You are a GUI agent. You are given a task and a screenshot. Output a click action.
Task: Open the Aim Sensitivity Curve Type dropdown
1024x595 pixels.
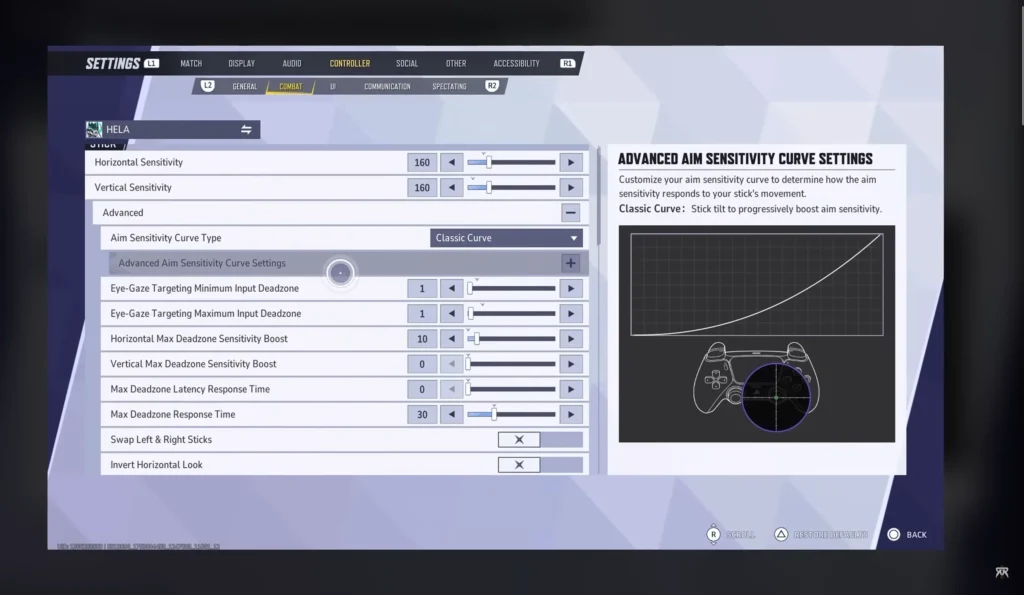tap(506, 237)
